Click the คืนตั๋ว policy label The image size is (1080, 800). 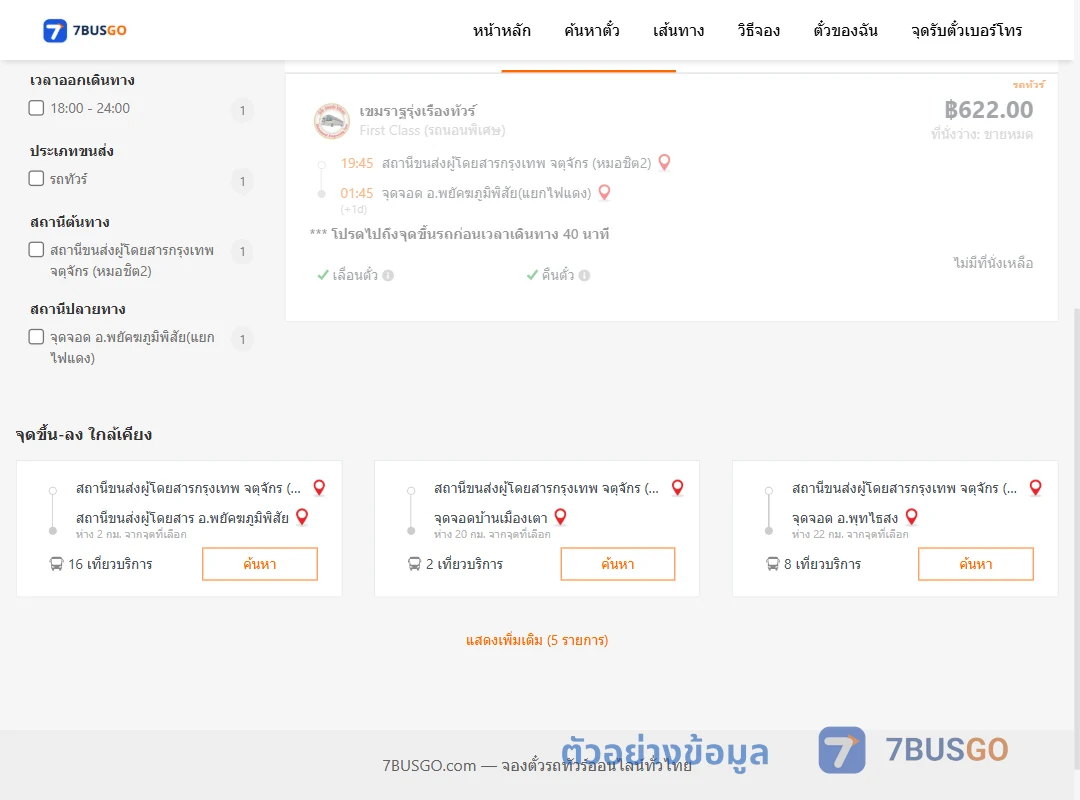point(557,276)
